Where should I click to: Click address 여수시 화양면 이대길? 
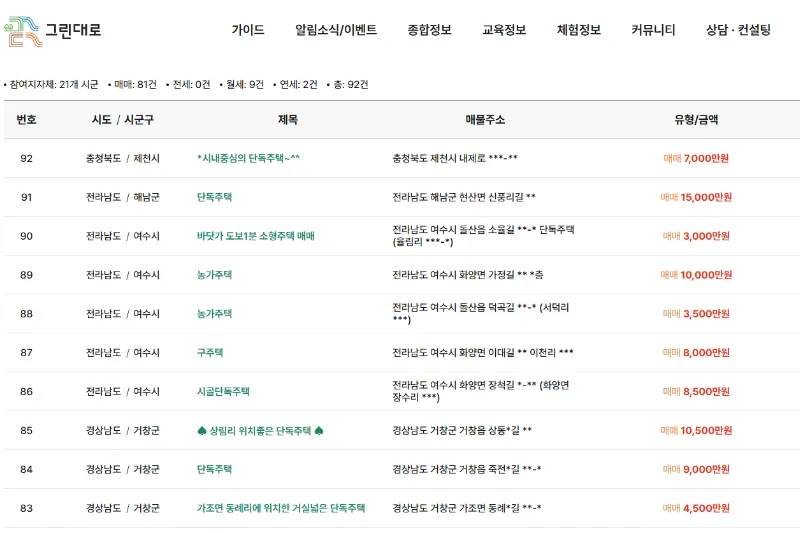coord(483,352)
